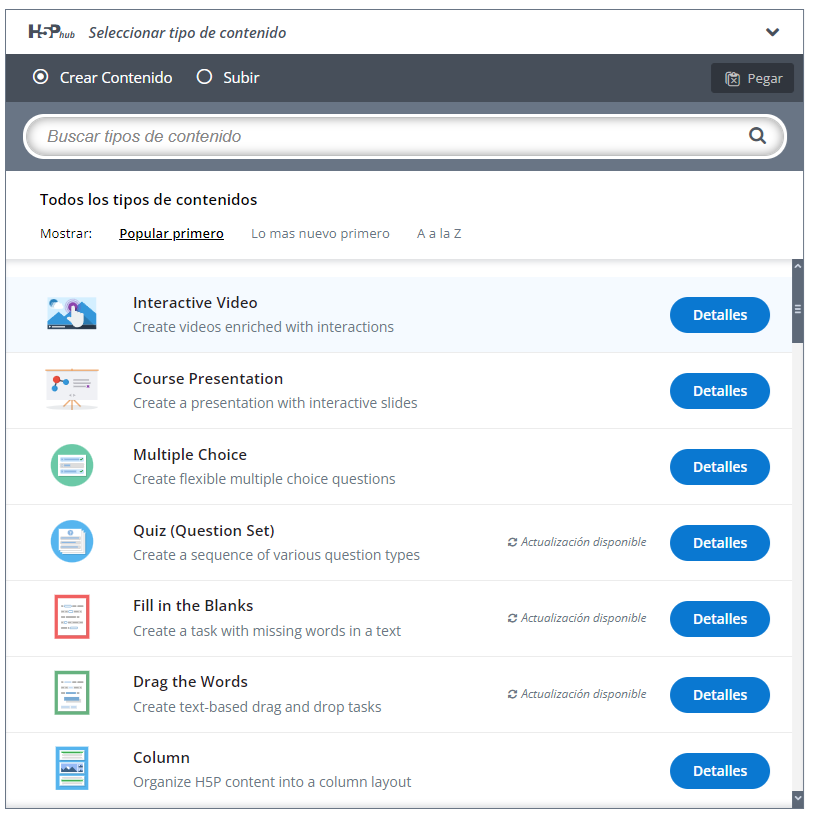This screenshot has width=813, height=815.
Task: Collapse the H5P hub panel chevron
Action: click(772, 32)
